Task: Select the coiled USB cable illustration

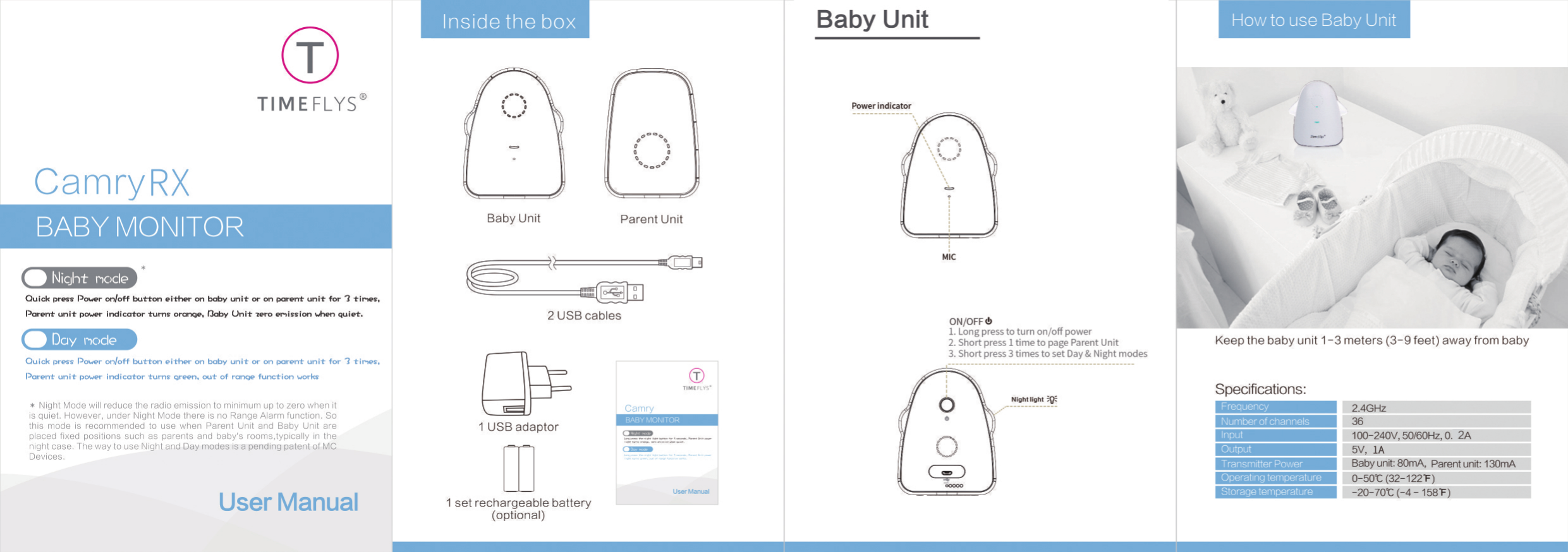Action: click(x=584, y=278)
